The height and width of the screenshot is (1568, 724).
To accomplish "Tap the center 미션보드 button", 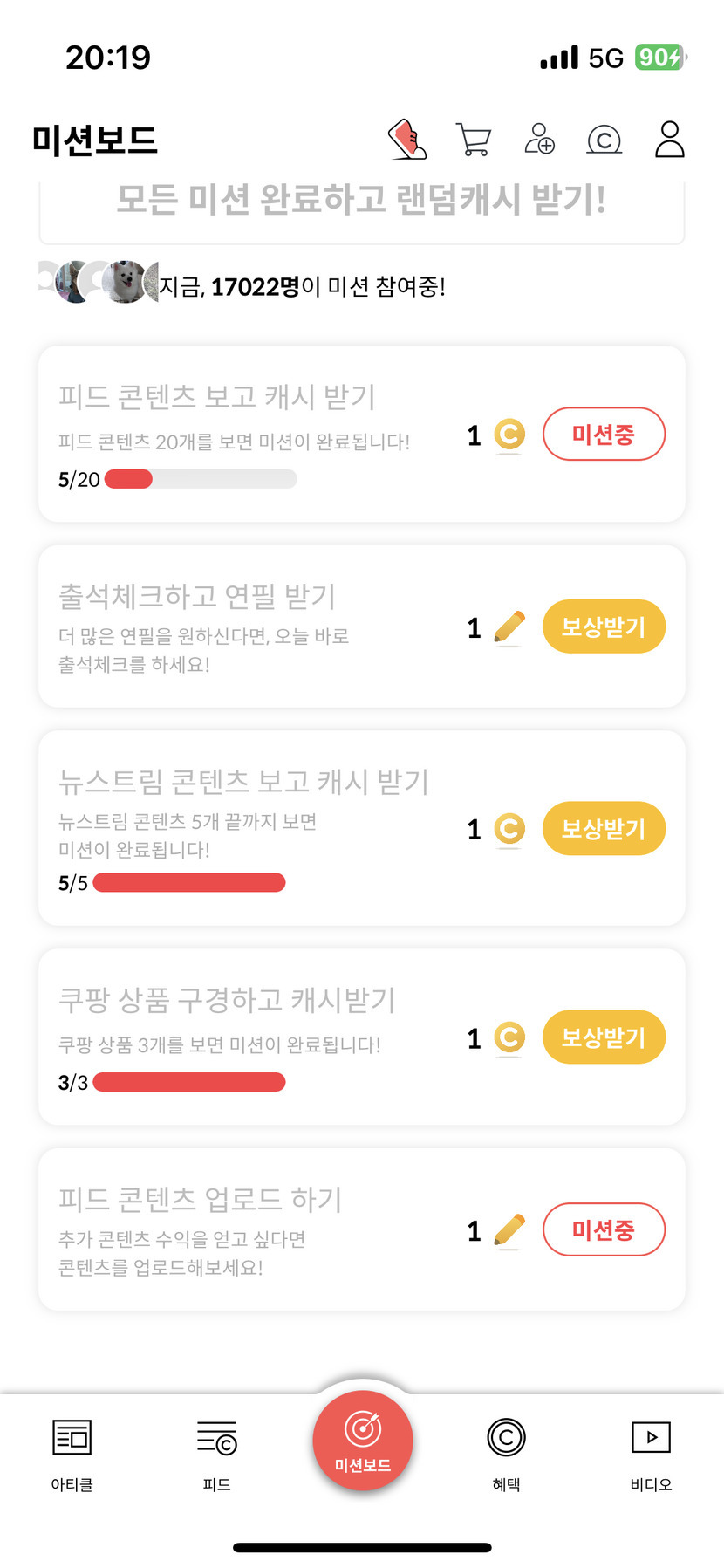I will (x=363, y=1441).
